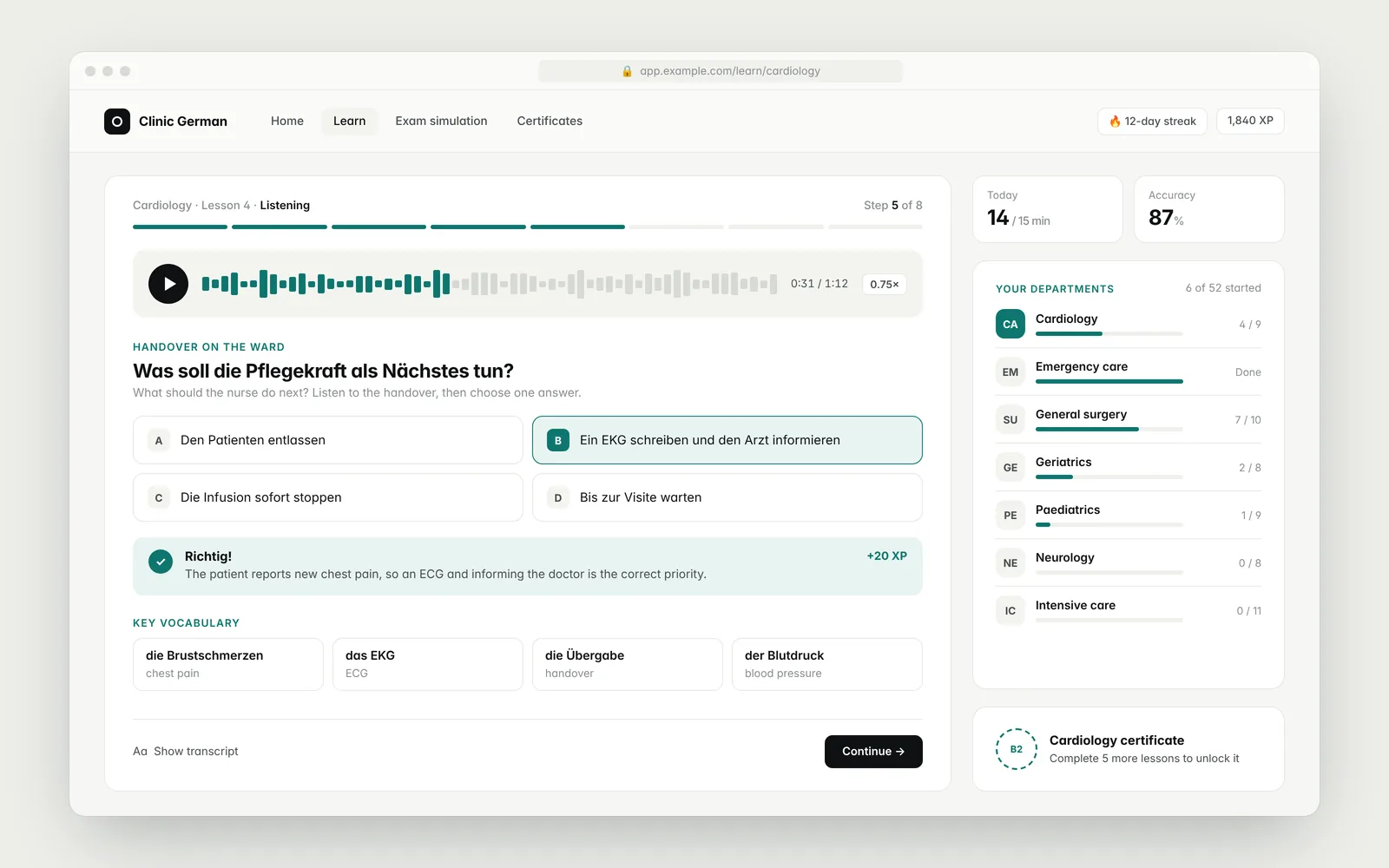The width and height of the screenshot is (1389, 868).
Task: Click the Cardiology · Lesson 4 breadcrumb
Action: coord(192,206)
